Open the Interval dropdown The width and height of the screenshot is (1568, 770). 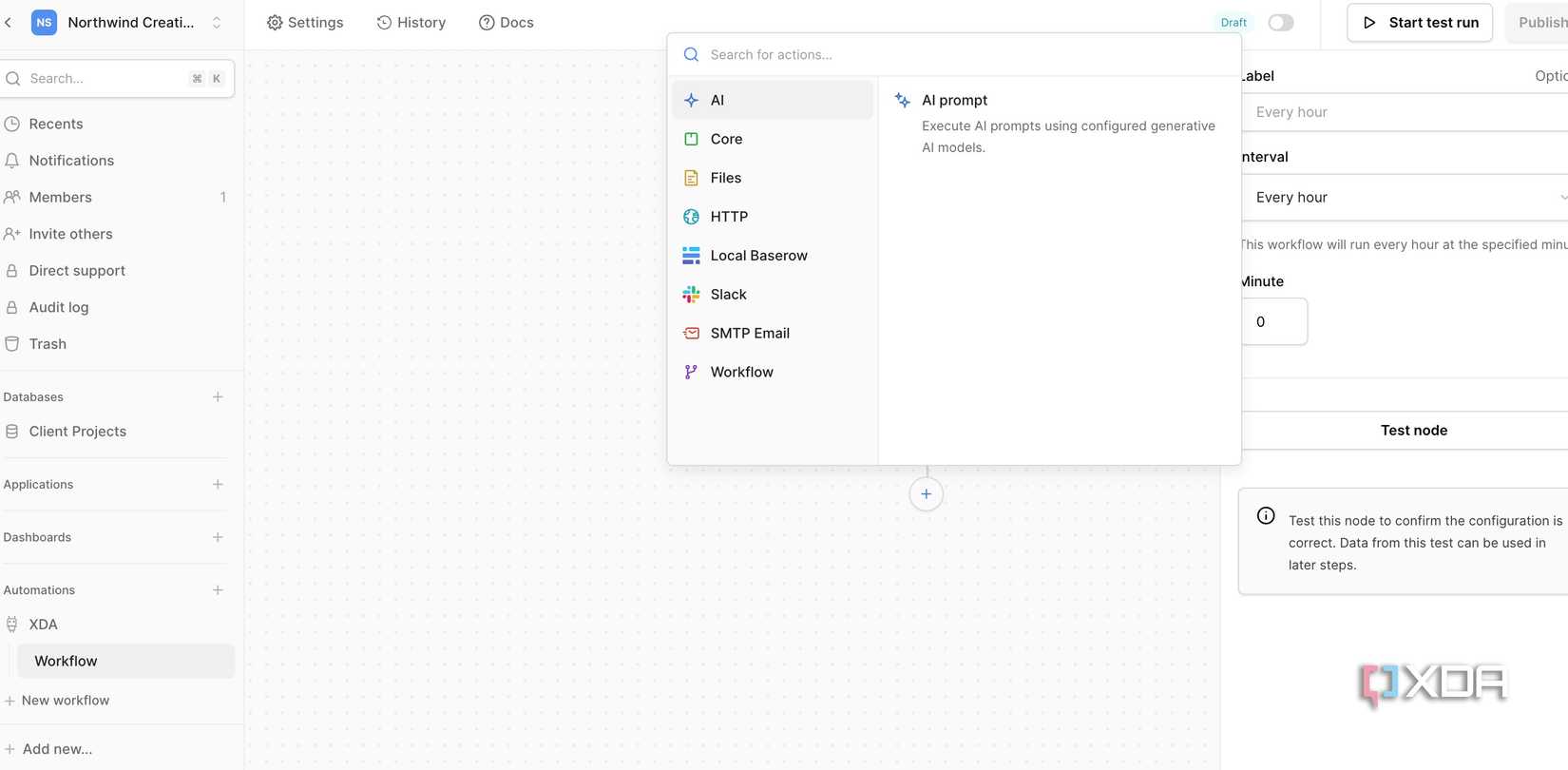click(1405, 198)
